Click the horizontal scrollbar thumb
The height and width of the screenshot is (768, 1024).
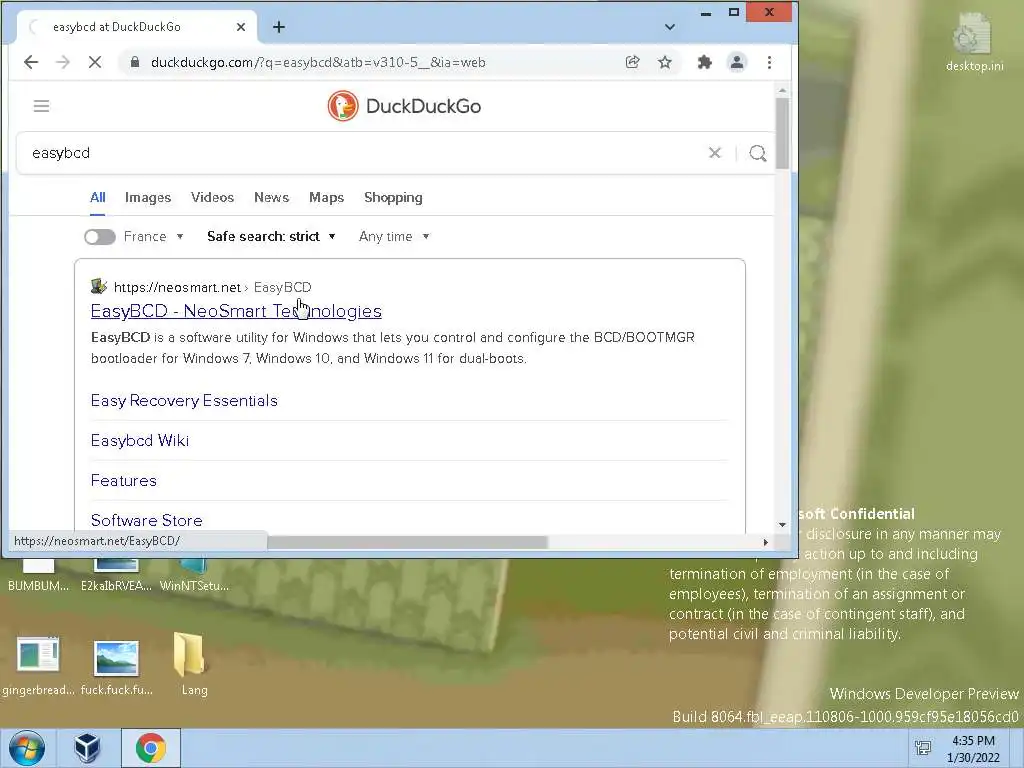pyautogui.click(x=407, y=542)
